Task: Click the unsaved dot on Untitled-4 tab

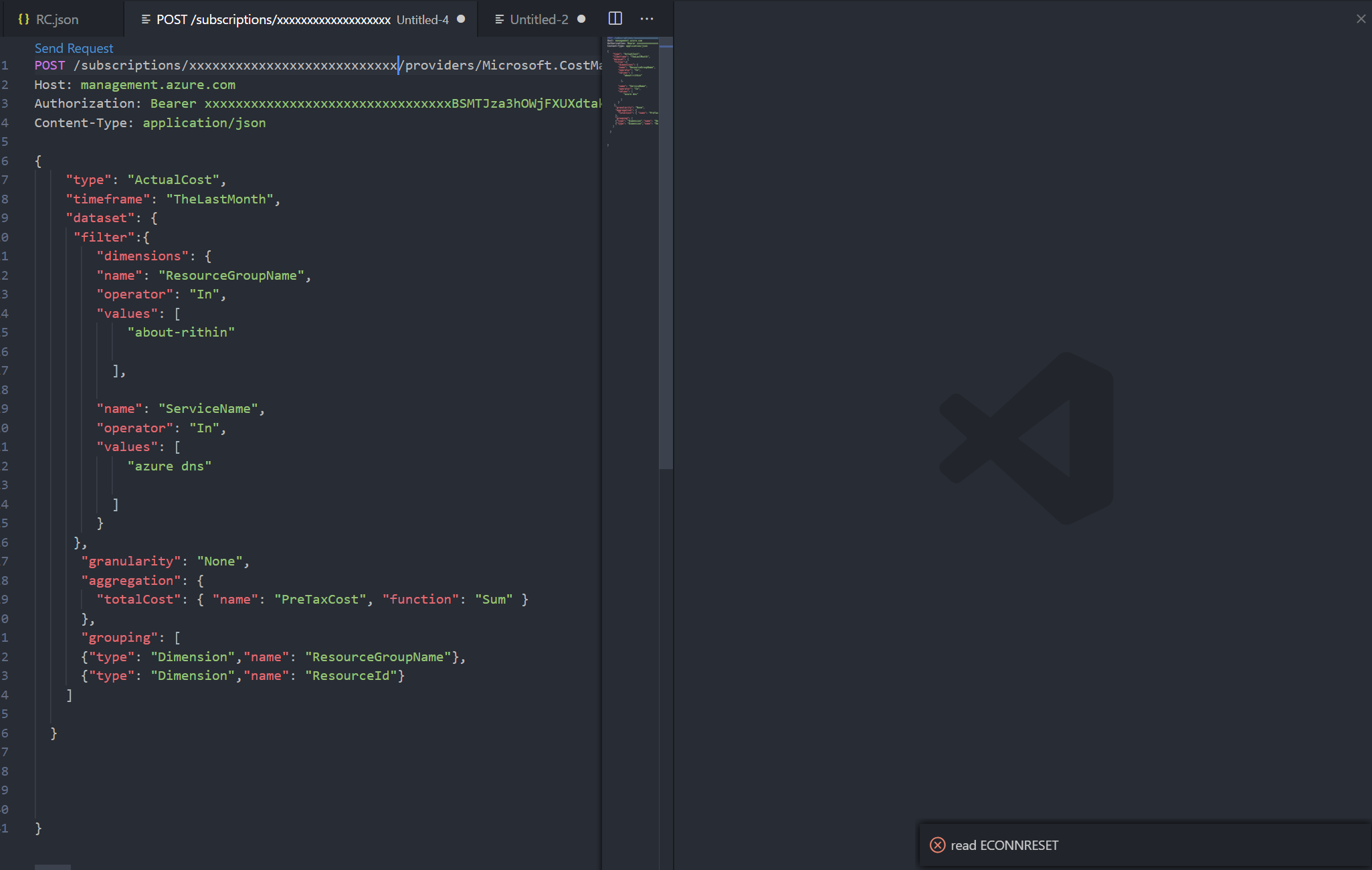Action: point(461,19)
